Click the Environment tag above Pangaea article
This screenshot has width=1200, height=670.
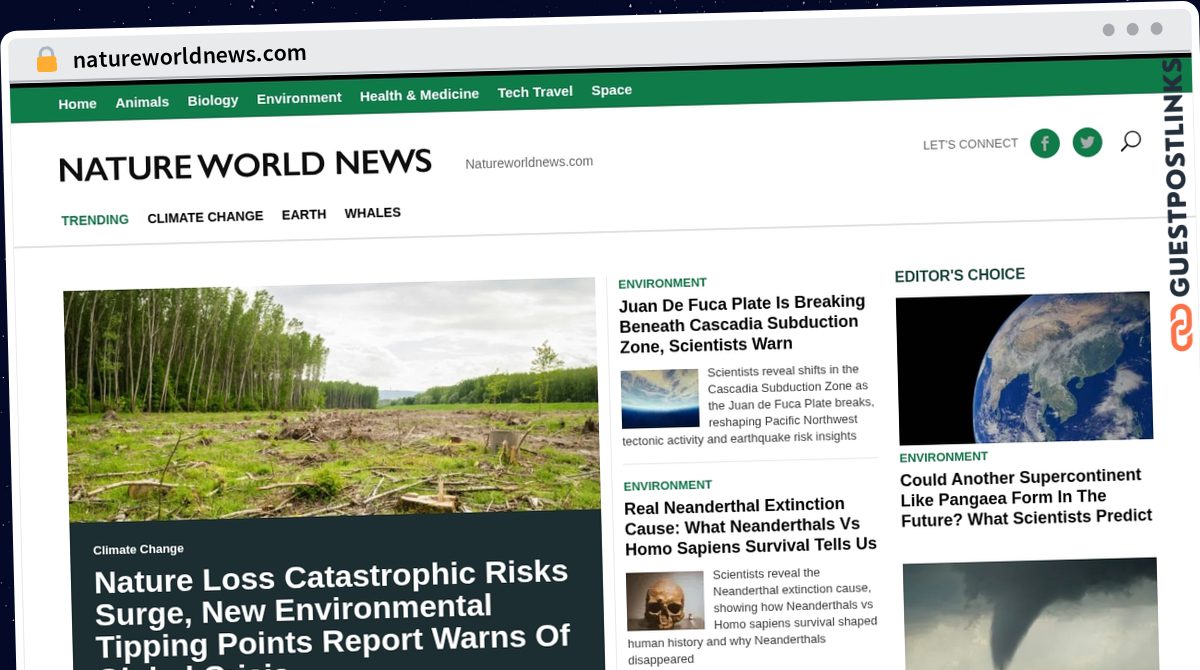[943, 457]
